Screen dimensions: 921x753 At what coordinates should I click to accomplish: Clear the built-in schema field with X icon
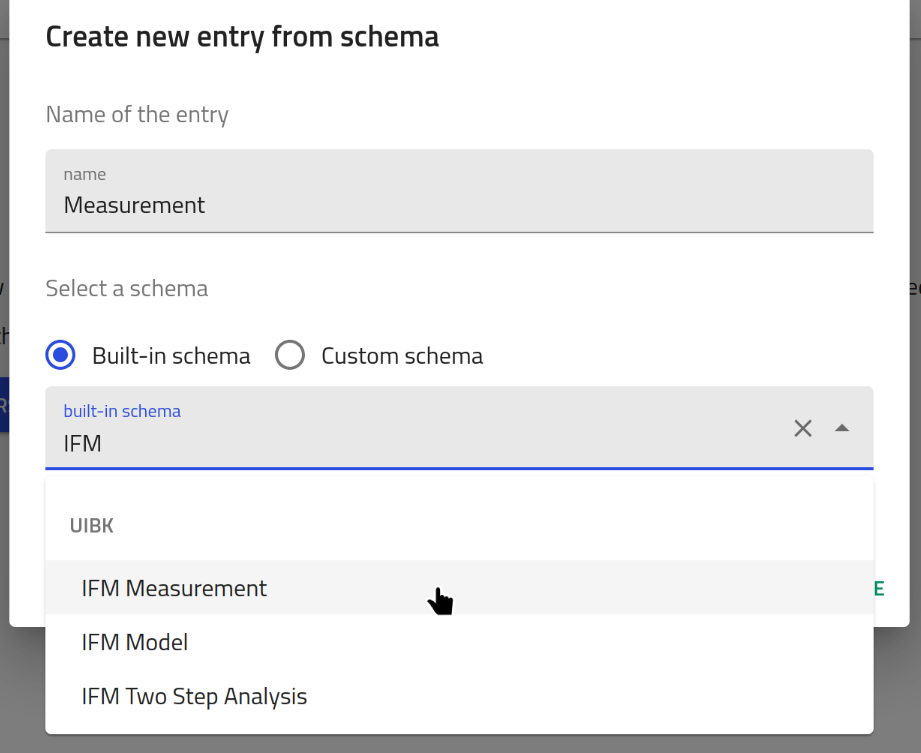point(802,428)
